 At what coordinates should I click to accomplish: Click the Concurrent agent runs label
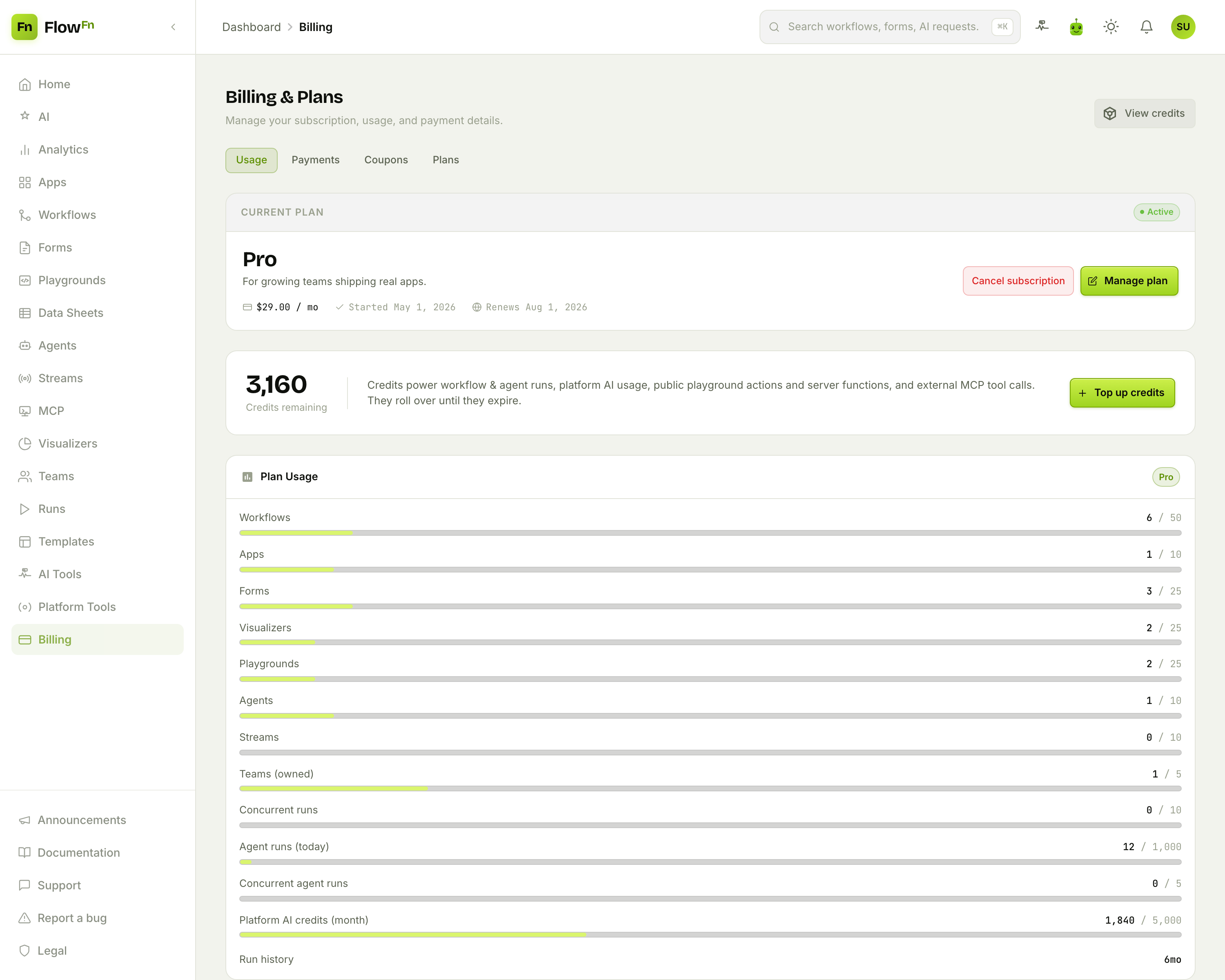click(293, 883)
